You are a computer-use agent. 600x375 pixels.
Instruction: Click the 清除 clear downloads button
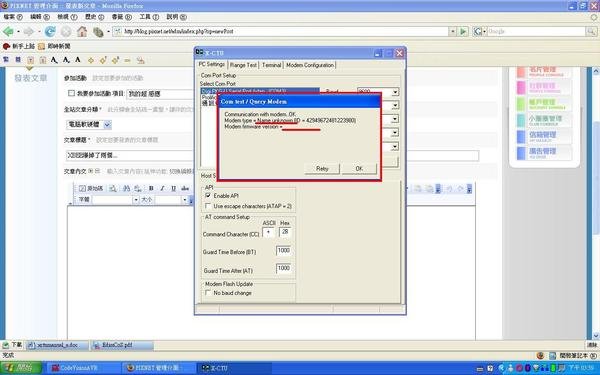coord(592,345)
